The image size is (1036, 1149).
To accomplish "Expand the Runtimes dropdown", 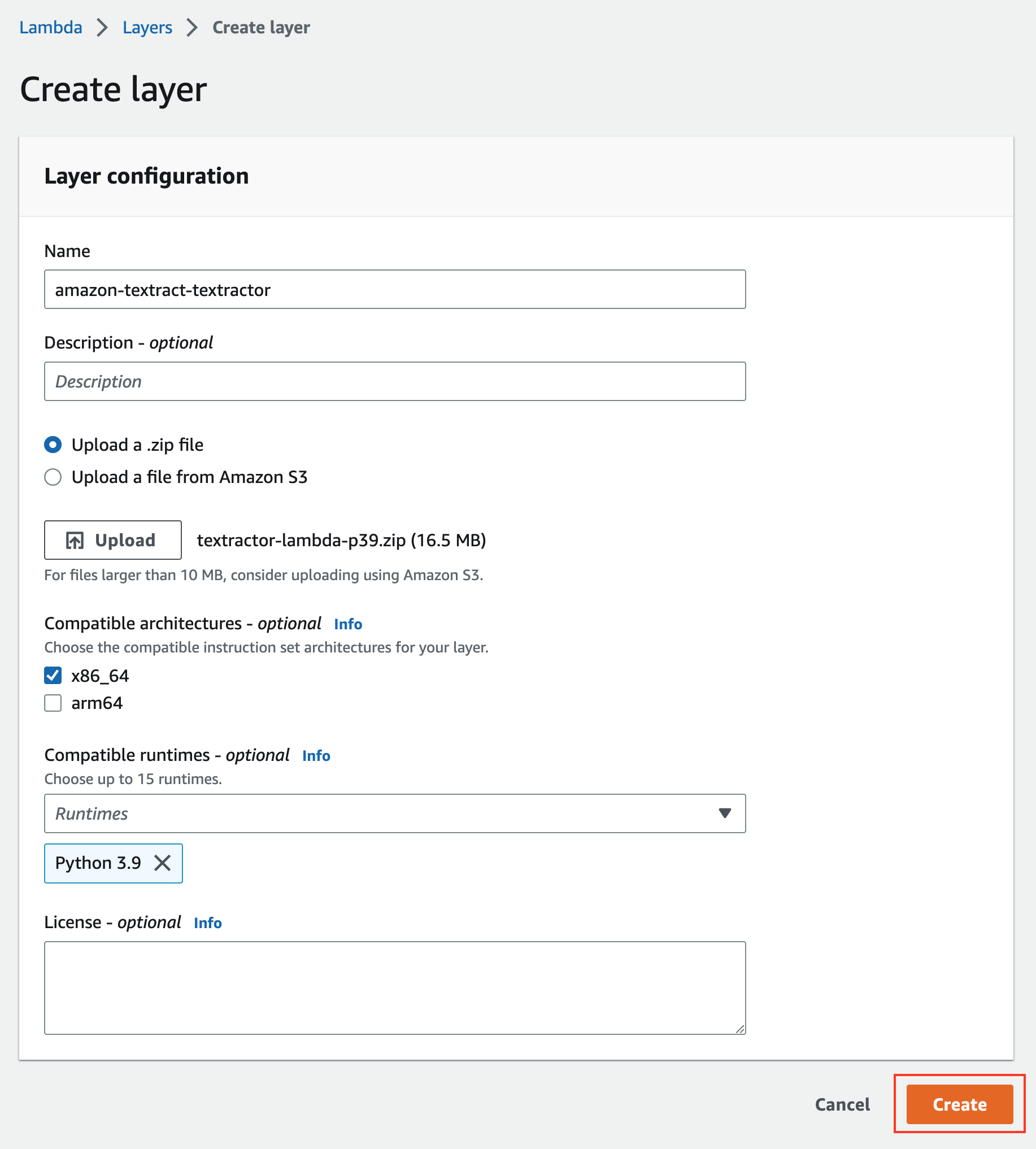I will point(395,814).
